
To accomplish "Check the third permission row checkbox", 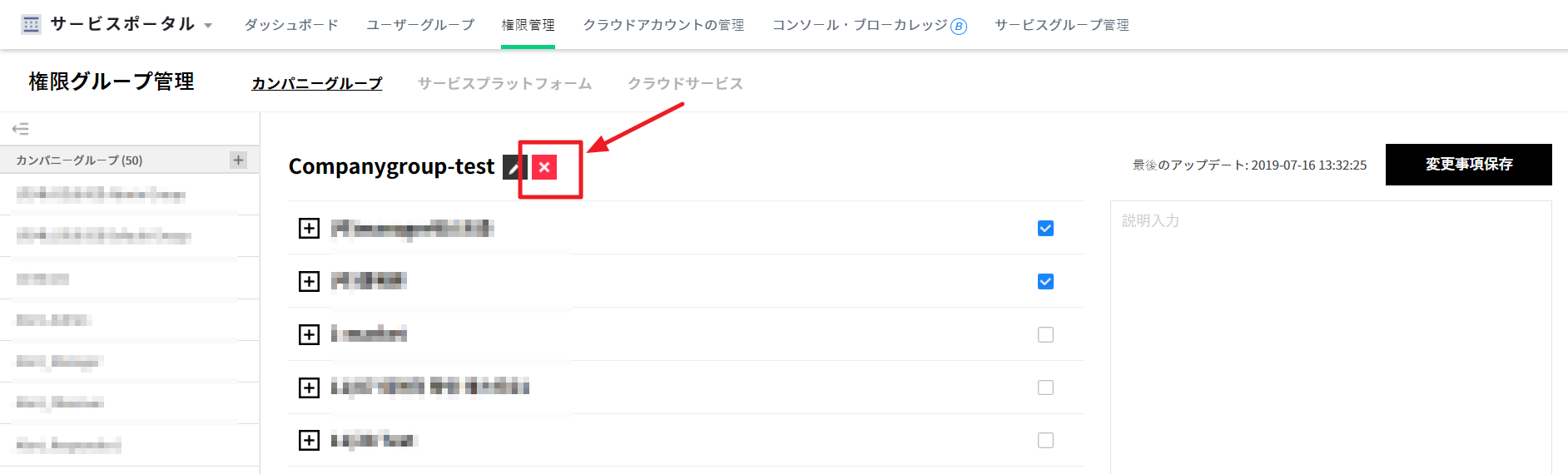I will click(x=1045, y=334).
